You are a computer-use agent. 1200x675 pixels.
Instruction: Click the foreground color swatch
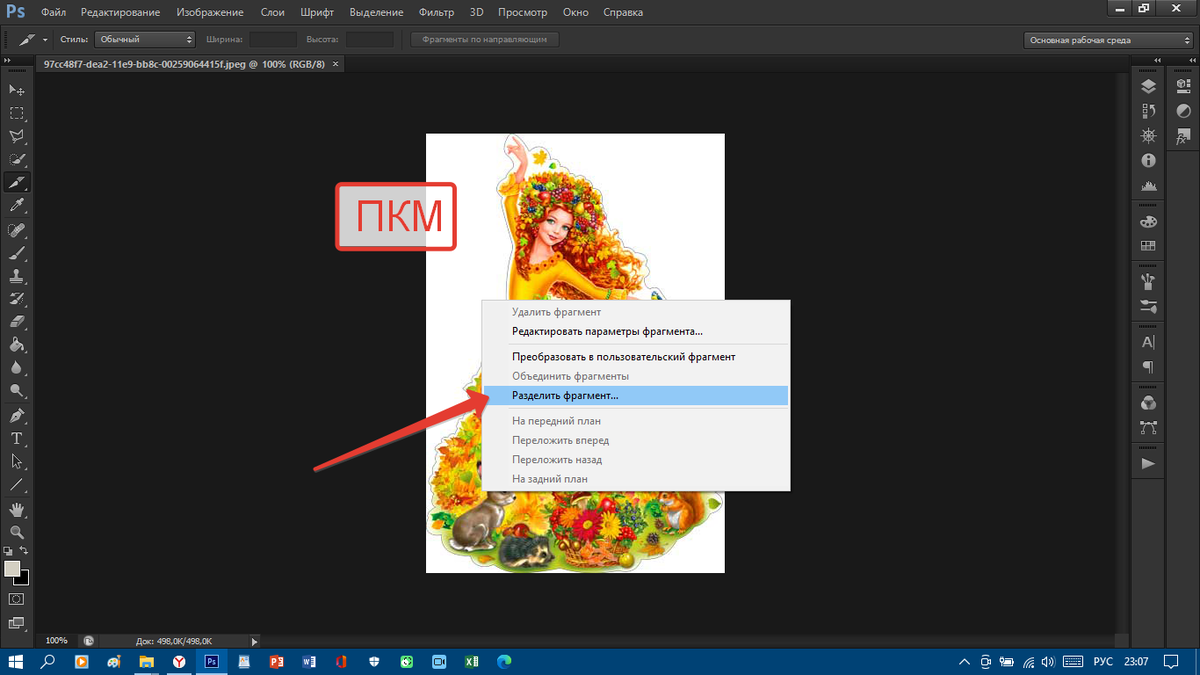(12, 569)
